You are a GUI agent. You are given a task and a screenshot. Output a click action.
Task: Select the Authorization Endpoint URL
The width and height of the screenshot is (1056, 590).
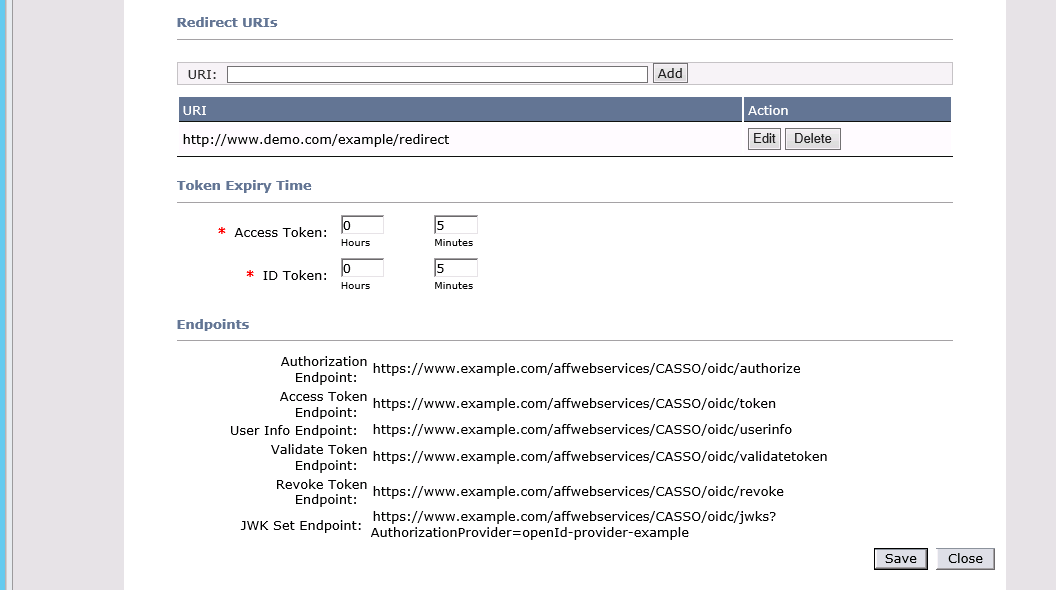[x=586, y=368]
